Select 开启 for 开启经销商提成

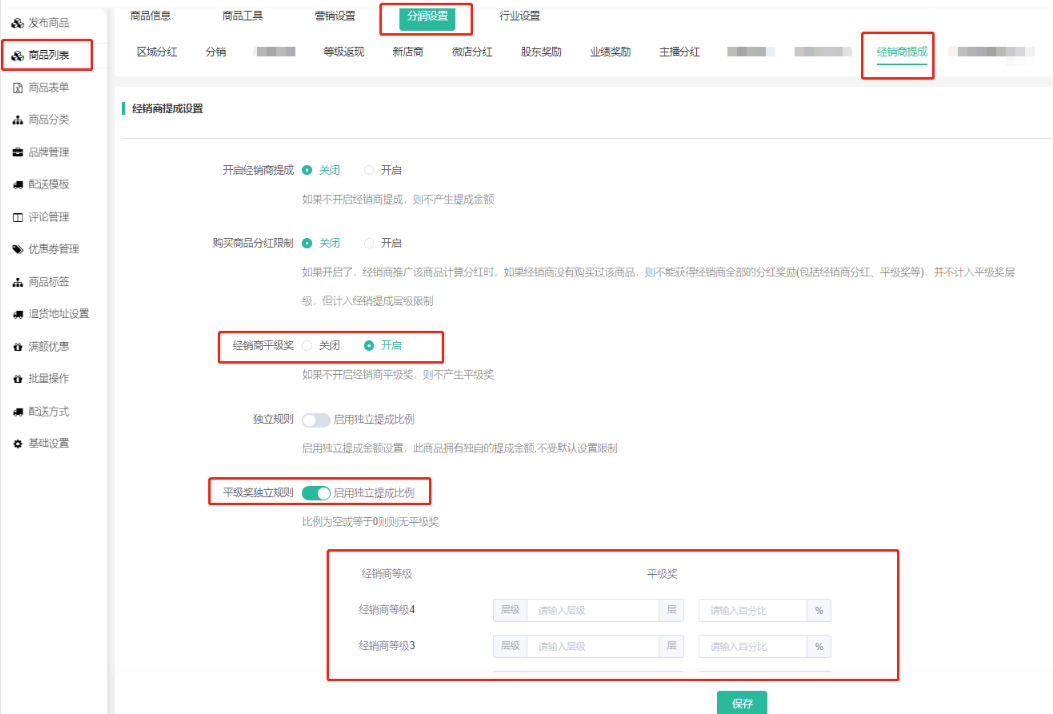point(369,171)
